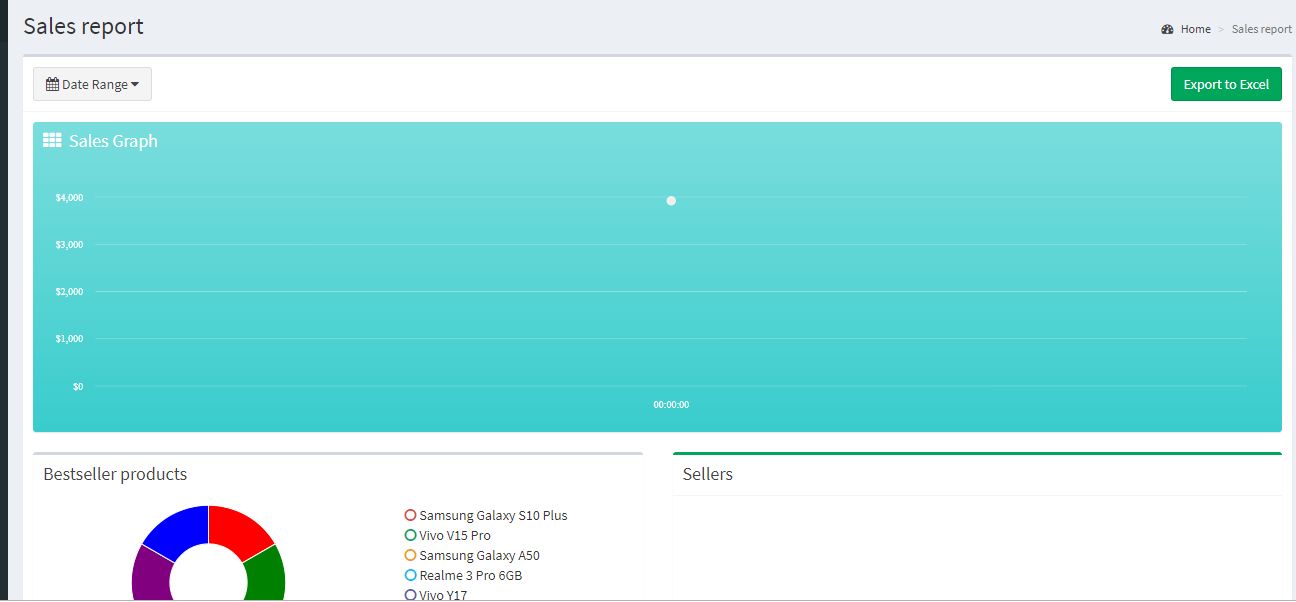Go to Home breadcrumb link
Image resolution: width=1296 pixels, height=602 pixels.
(x=1195, y=29)
